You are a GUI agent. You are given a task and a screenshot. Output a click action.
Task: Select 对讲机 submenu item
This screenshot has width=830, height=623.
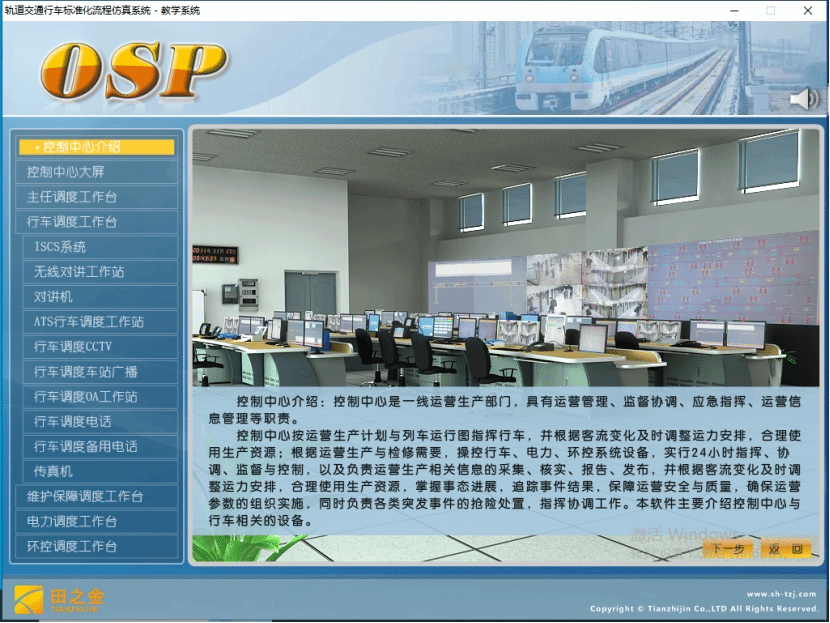[100, 297]
